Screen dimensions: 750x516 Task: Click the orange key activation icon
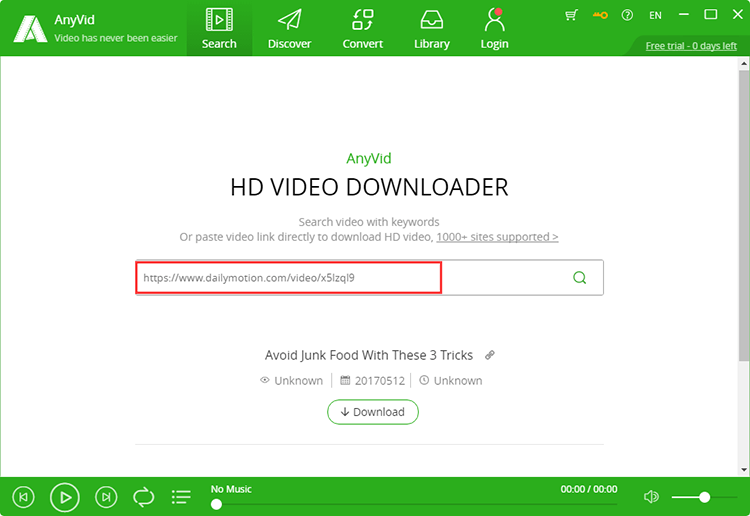click(x=600, y=15)
